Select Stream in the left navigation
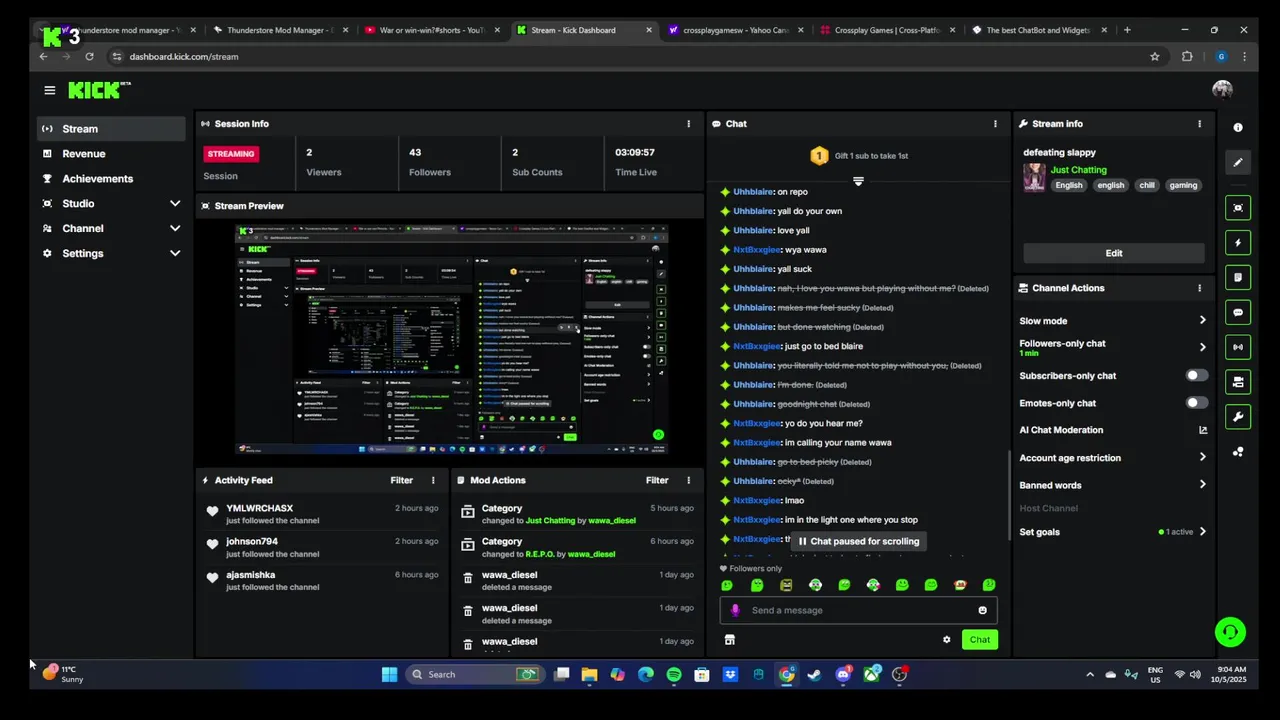This screenshot has height=720, width=1280. point(111,129)
